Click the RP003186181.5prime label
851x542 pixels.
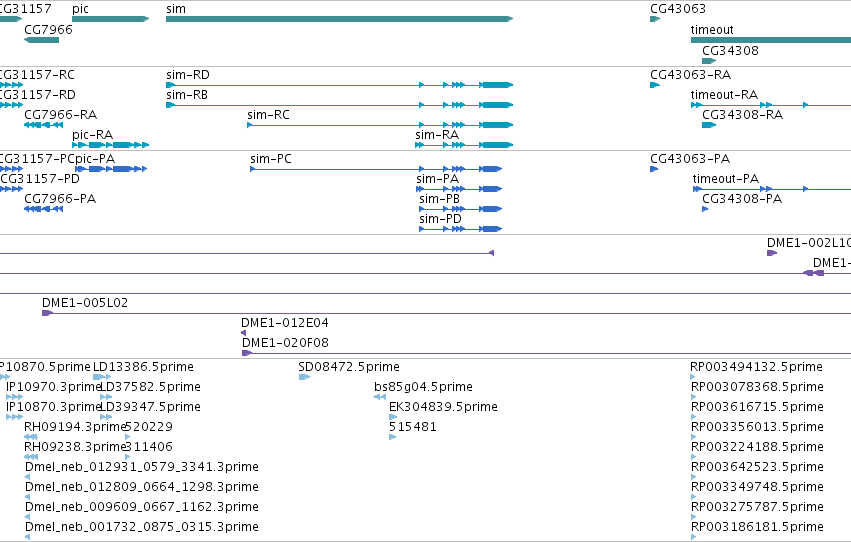[757, 528]
